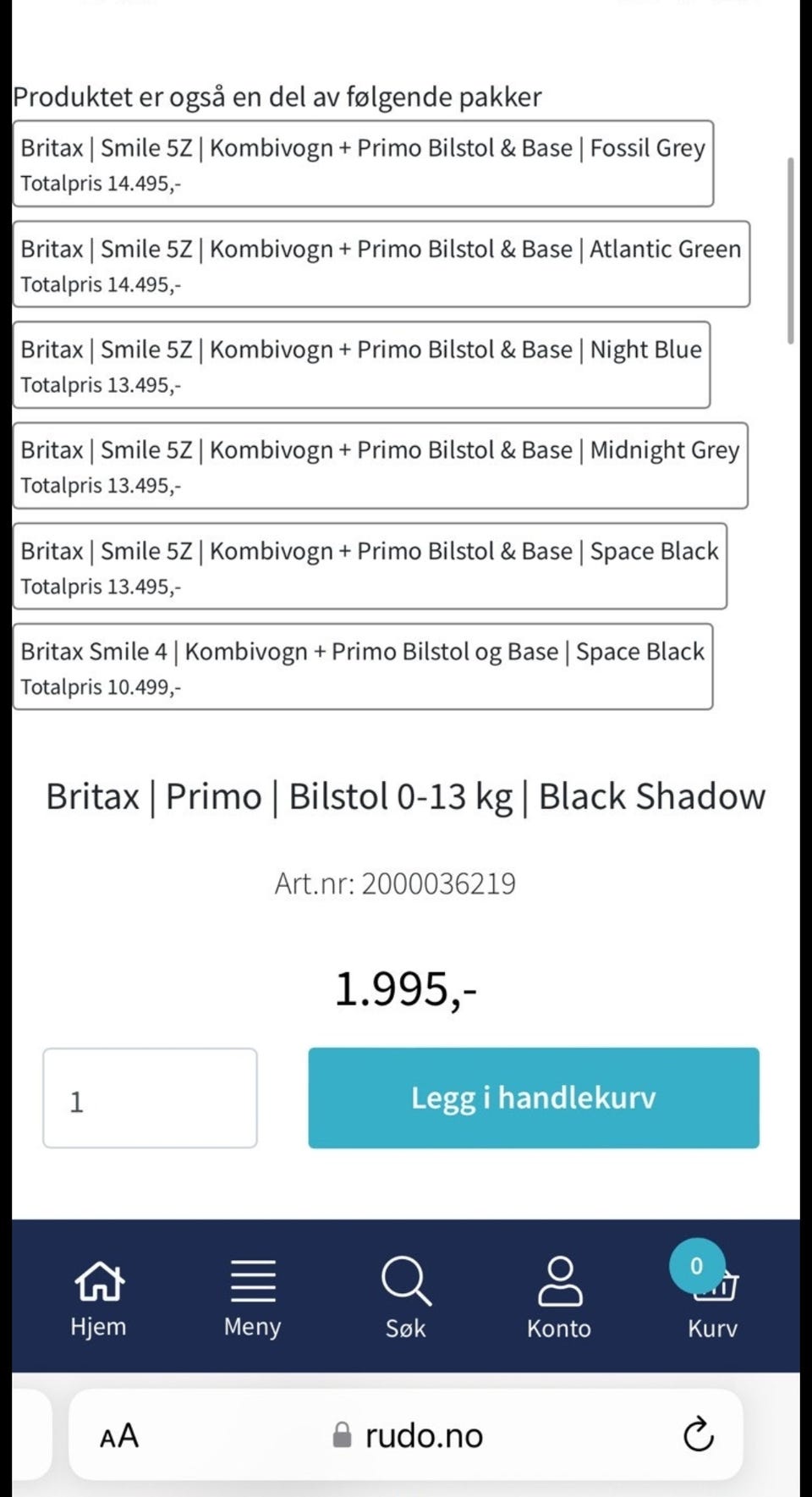Tap the padlock icon beside rudo.no
The width and height of the screenshot is (812, 1497).
342,1434
